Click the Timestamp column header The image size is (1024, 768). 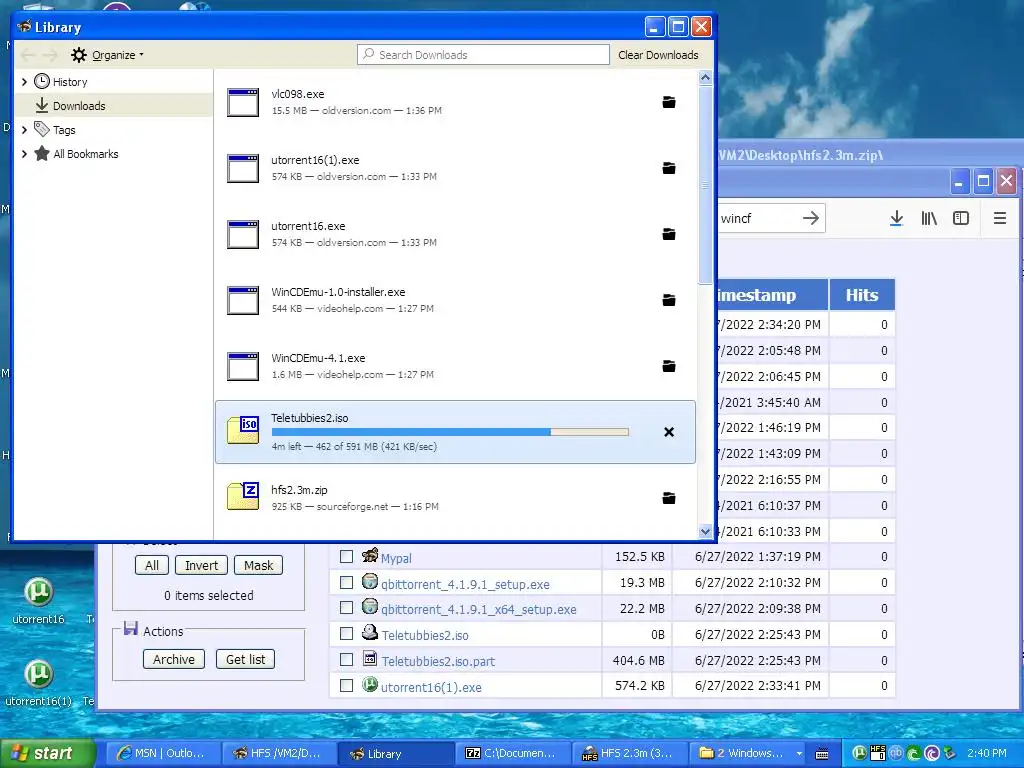click(x=773, y=295)
